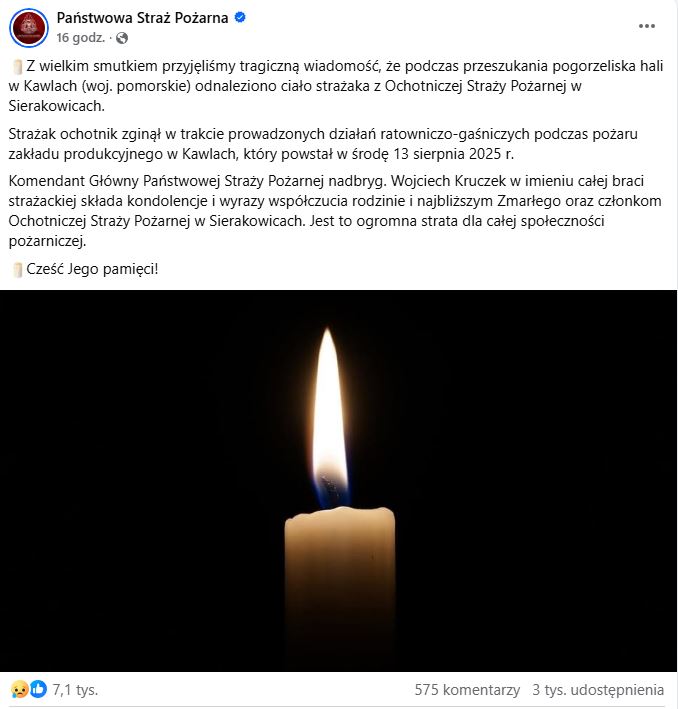The image size is (678, 709).
Task: Open the Państwowa Straż Pożarna profile picture
Action: 28,28
